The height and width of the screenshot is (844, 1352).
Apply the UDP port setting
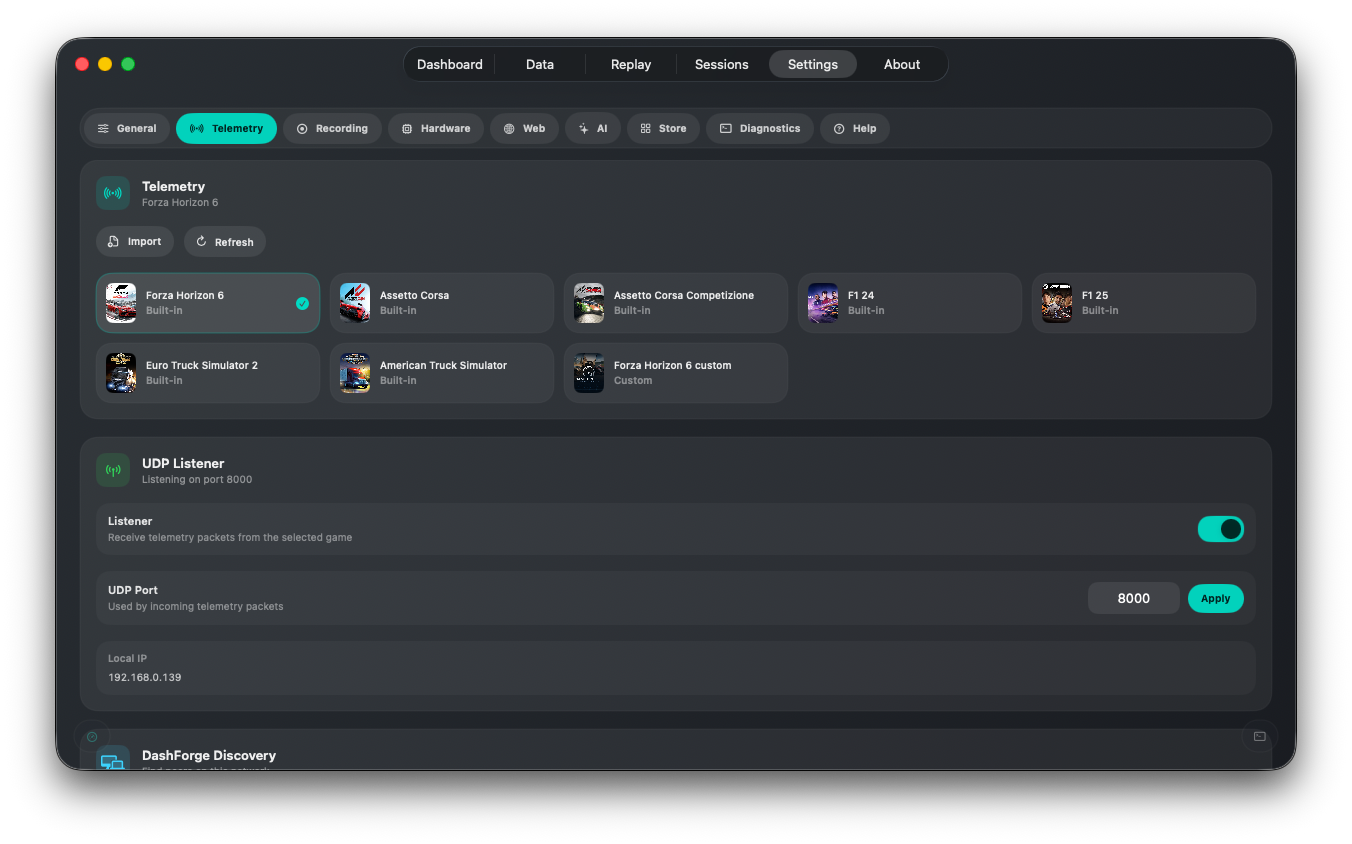[1216, 598]
